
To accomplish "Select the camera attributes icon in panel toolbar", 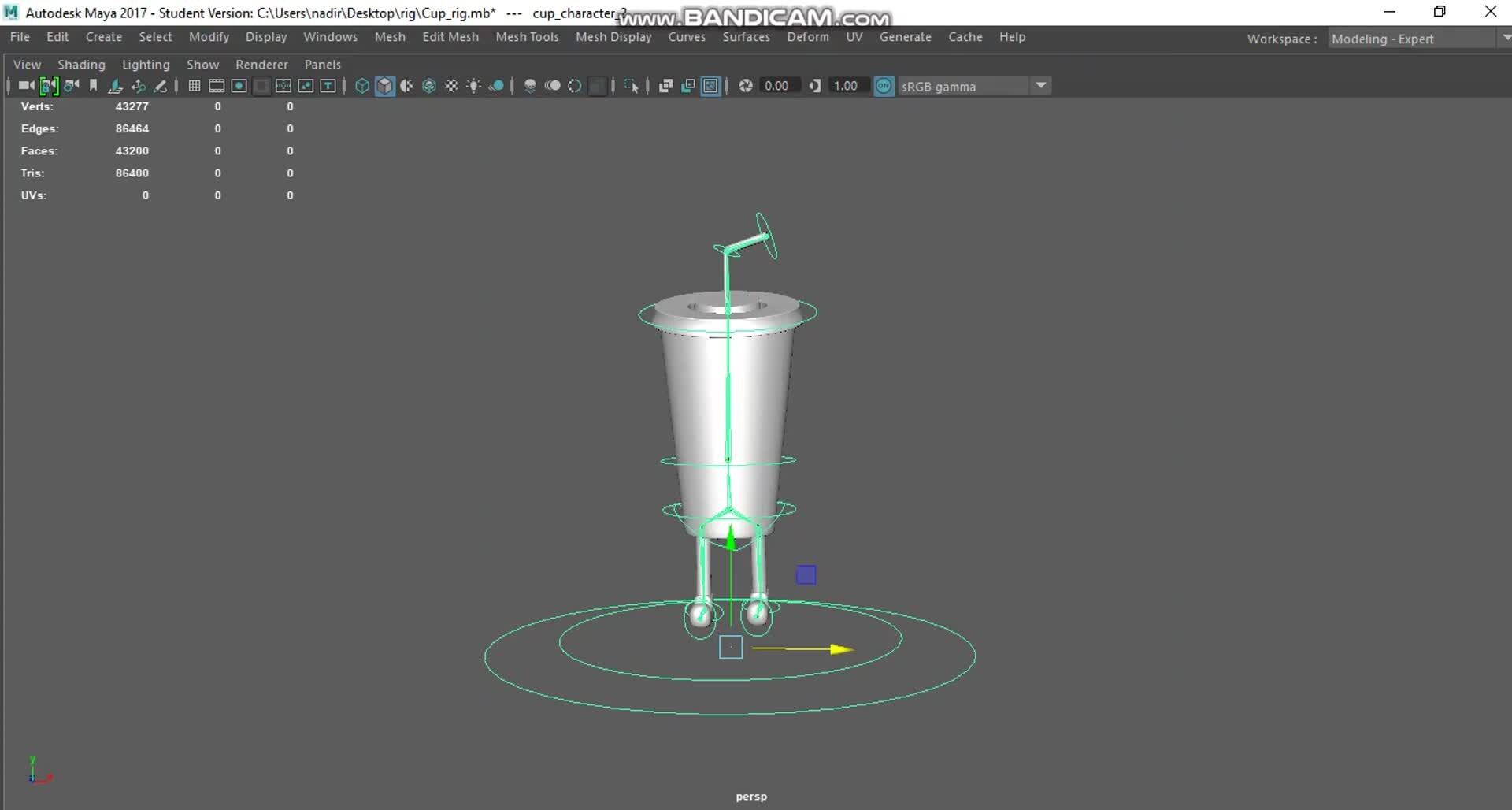I will pyautogui.click(x=69, y=86).
